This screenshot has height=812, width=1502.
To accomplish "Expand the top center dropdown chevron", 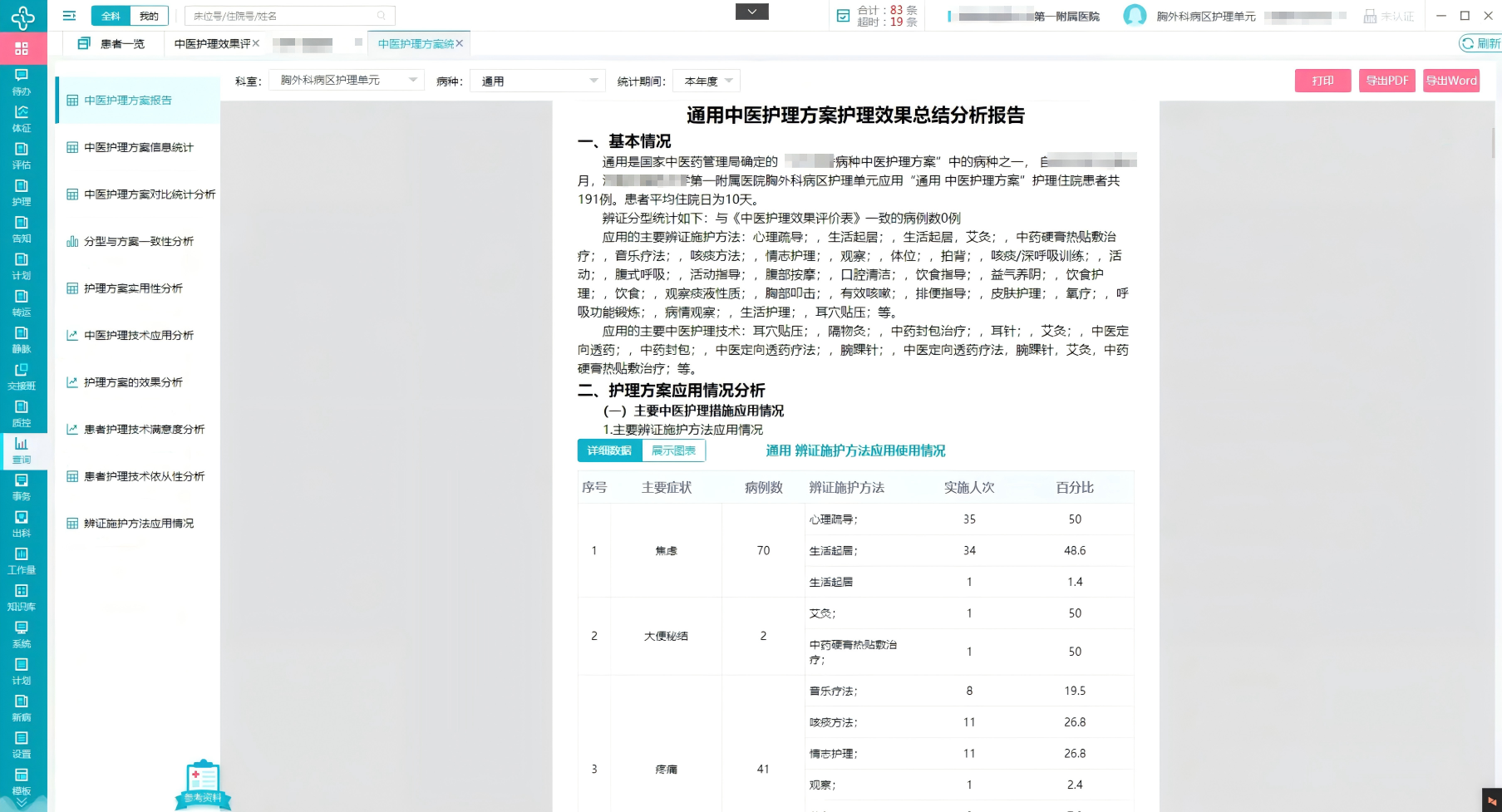I will 752,12.
